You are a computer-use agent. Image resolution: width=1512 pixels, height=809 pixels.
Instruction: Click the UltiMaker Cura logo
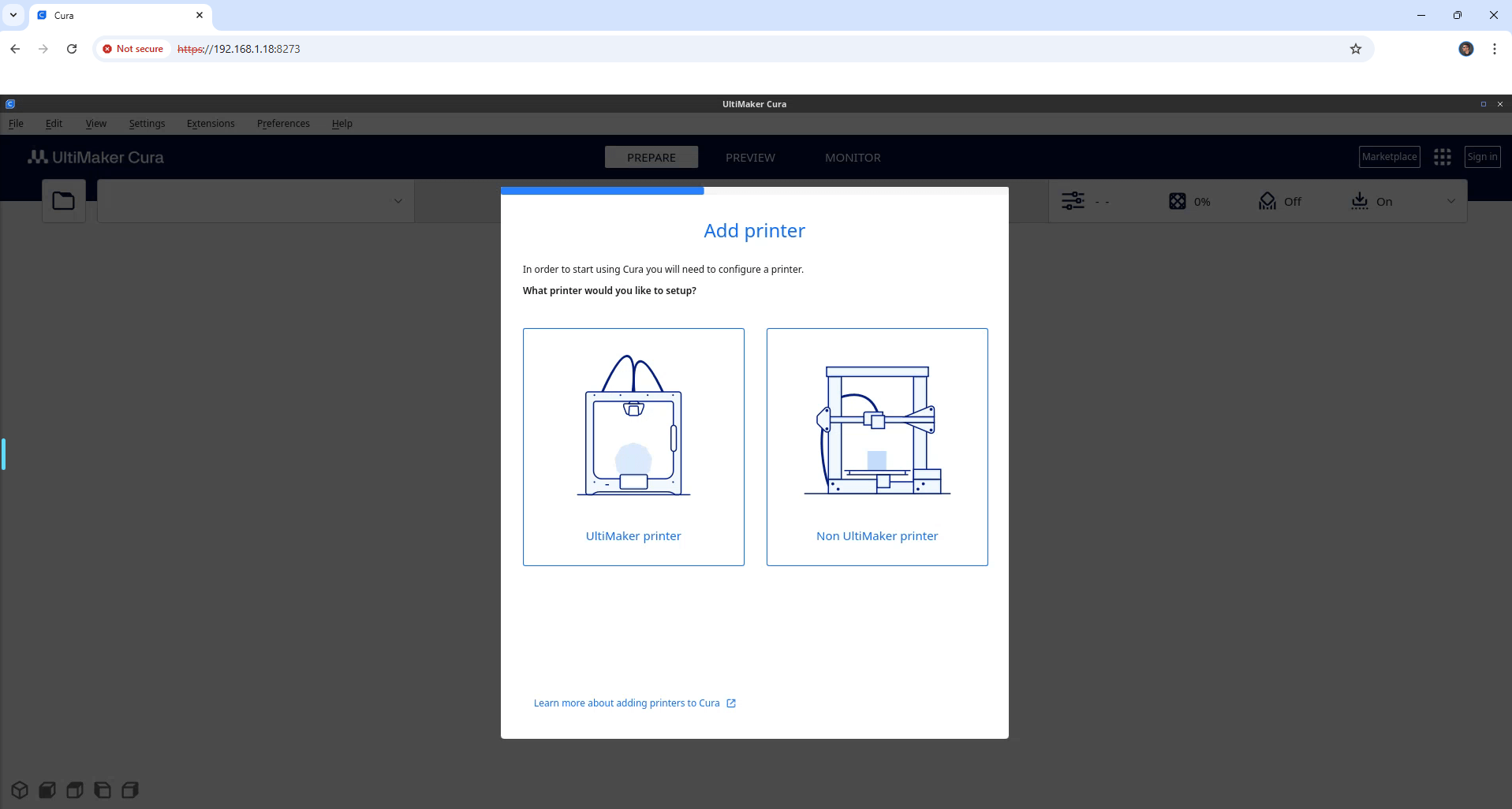(96, 157)
